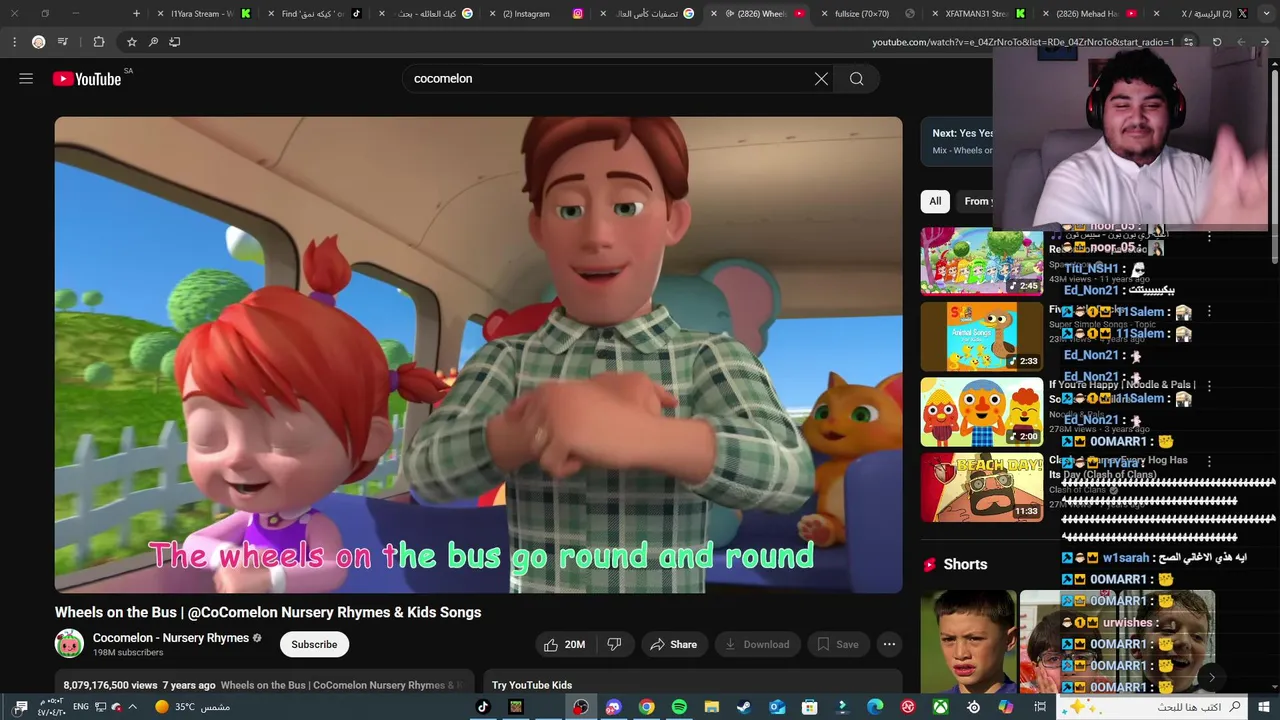Like the video with the 20M thumbs-up
Image resolution: width=1280 pixels, height=720 pixels.
click(x=564, y=644)
